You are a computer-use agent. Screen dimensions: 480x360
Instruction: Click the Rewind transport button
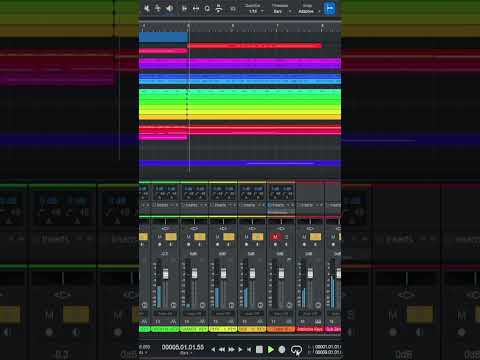(x=222, y=349)
